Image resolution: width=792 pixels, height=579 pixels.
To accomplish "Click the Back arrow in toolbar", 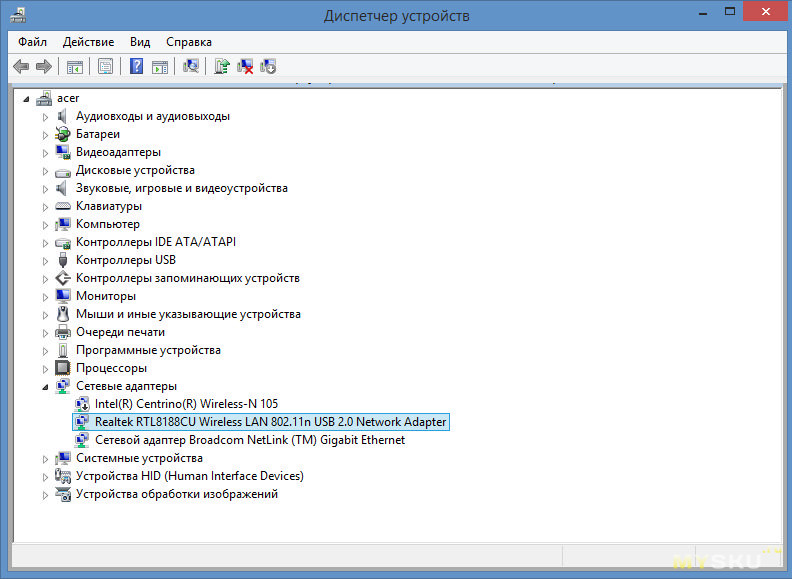I will click(20, 66).
